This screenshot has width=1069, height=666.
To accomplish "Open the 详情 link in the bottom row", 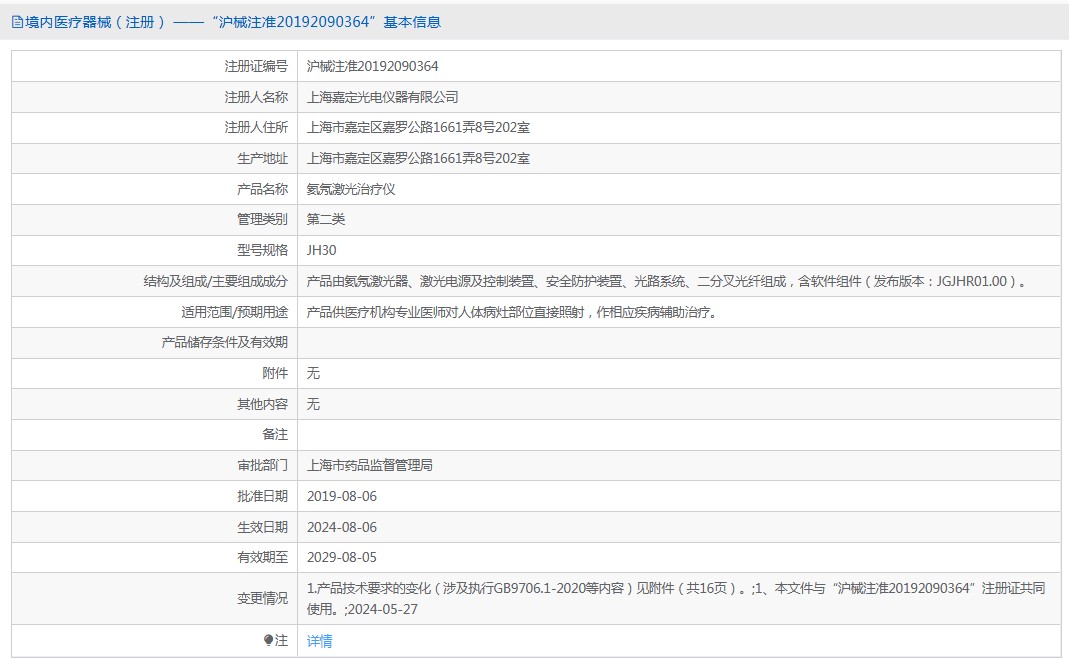I will coord(320,641).
